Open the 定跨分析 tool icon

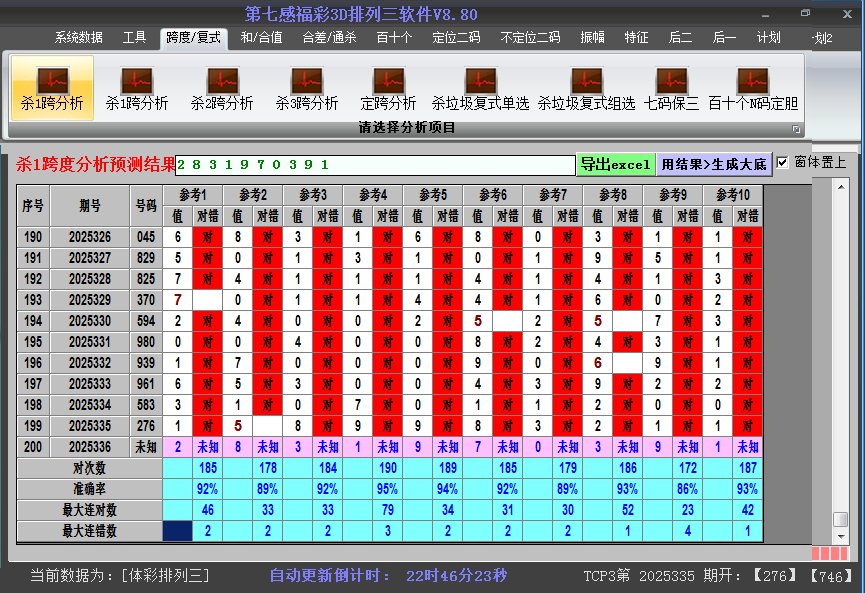[388, 81]
